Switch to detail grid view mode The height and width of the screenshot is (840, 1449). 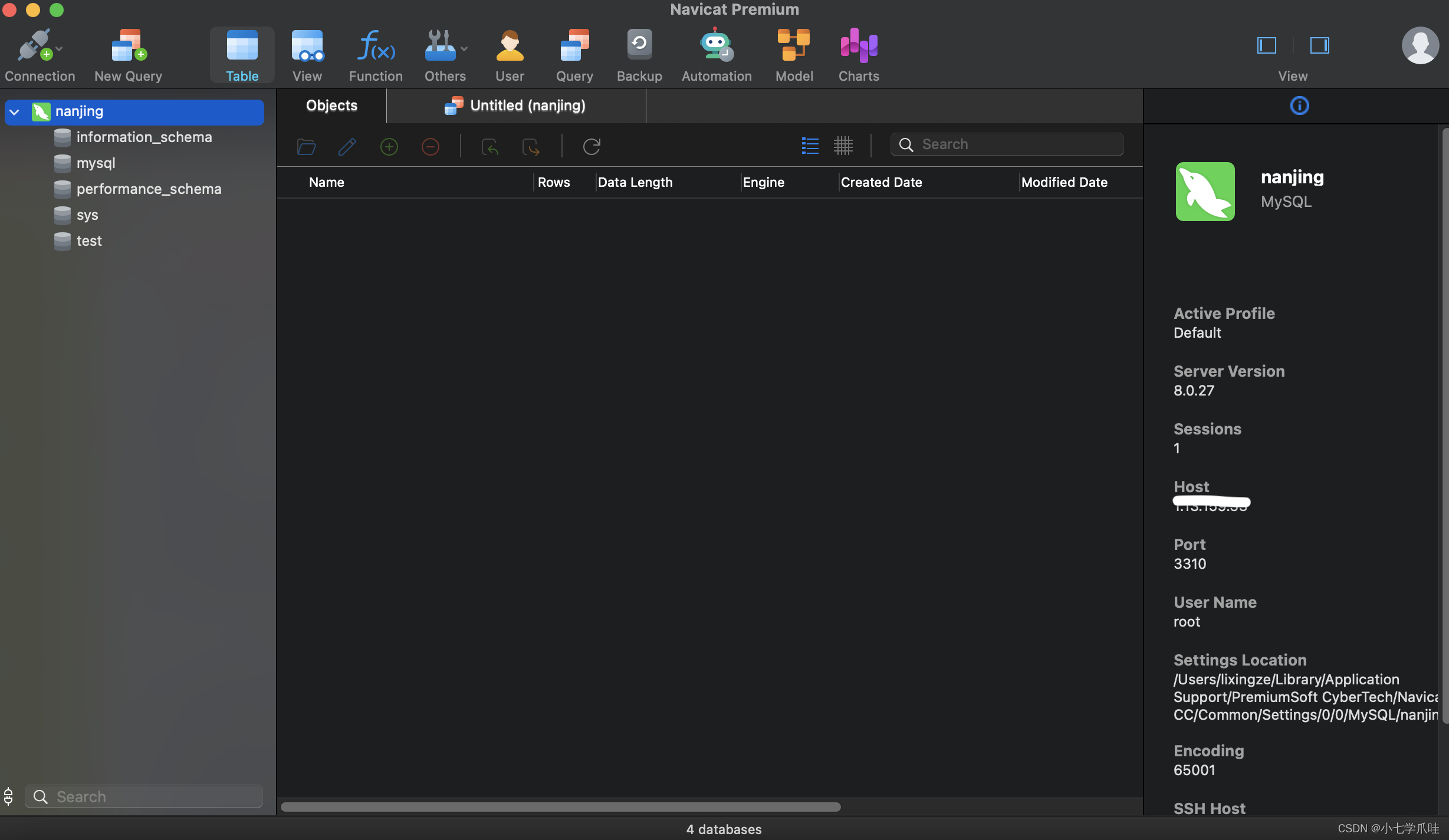tap(843, 146)
